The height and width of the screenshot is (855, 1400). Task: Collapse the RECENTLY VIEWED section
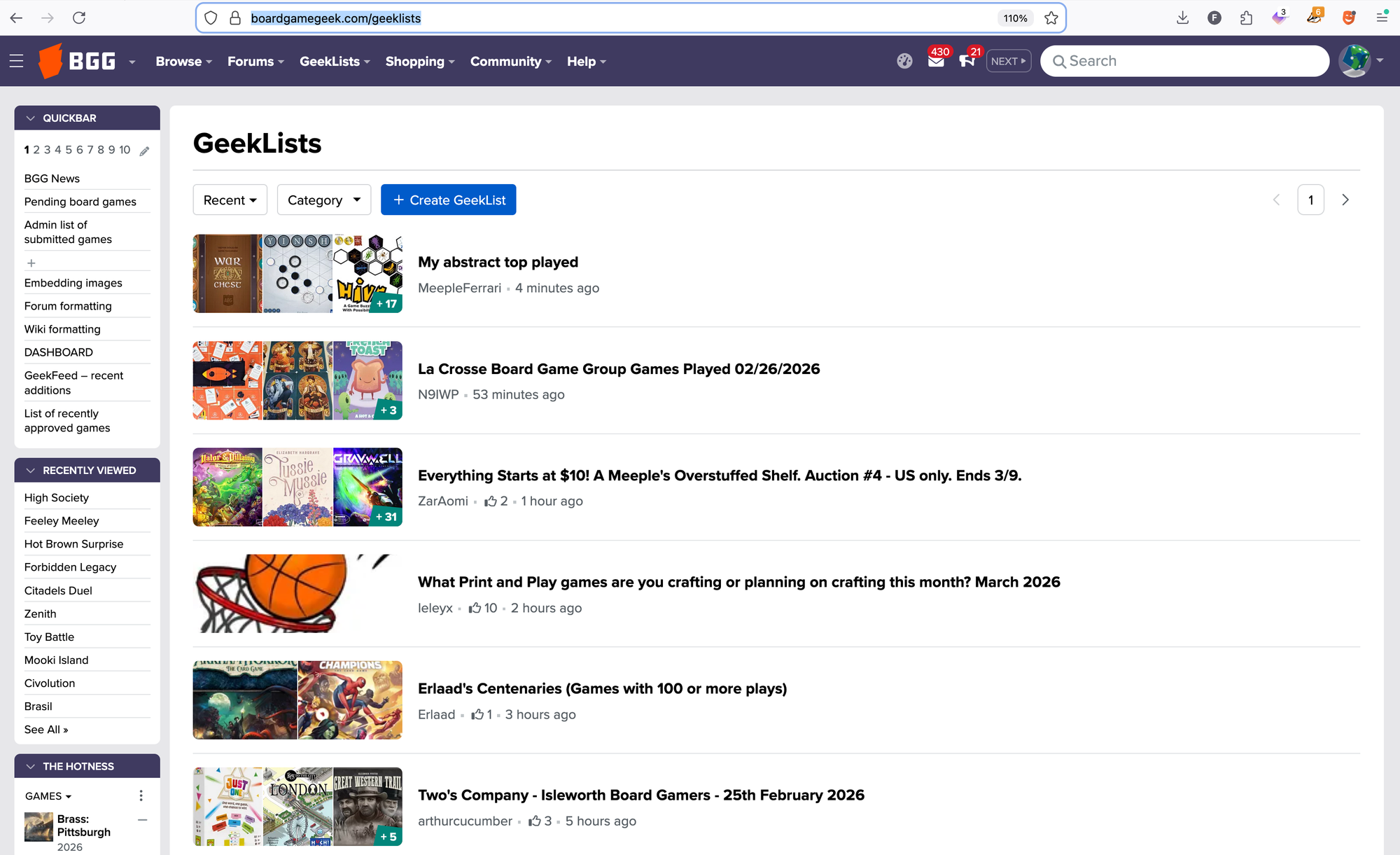point(30,470)
